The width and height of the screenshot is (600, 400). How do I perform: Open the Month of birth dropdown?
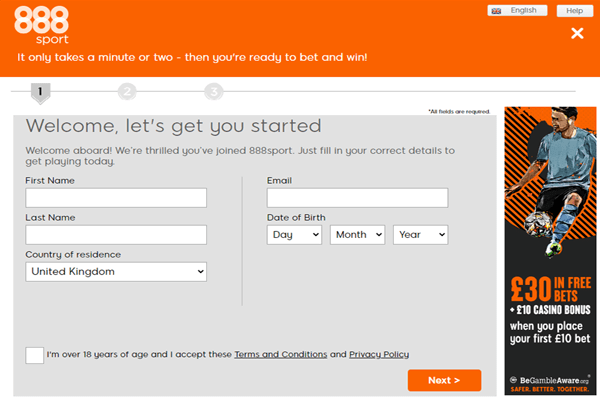tap(357, 235)
